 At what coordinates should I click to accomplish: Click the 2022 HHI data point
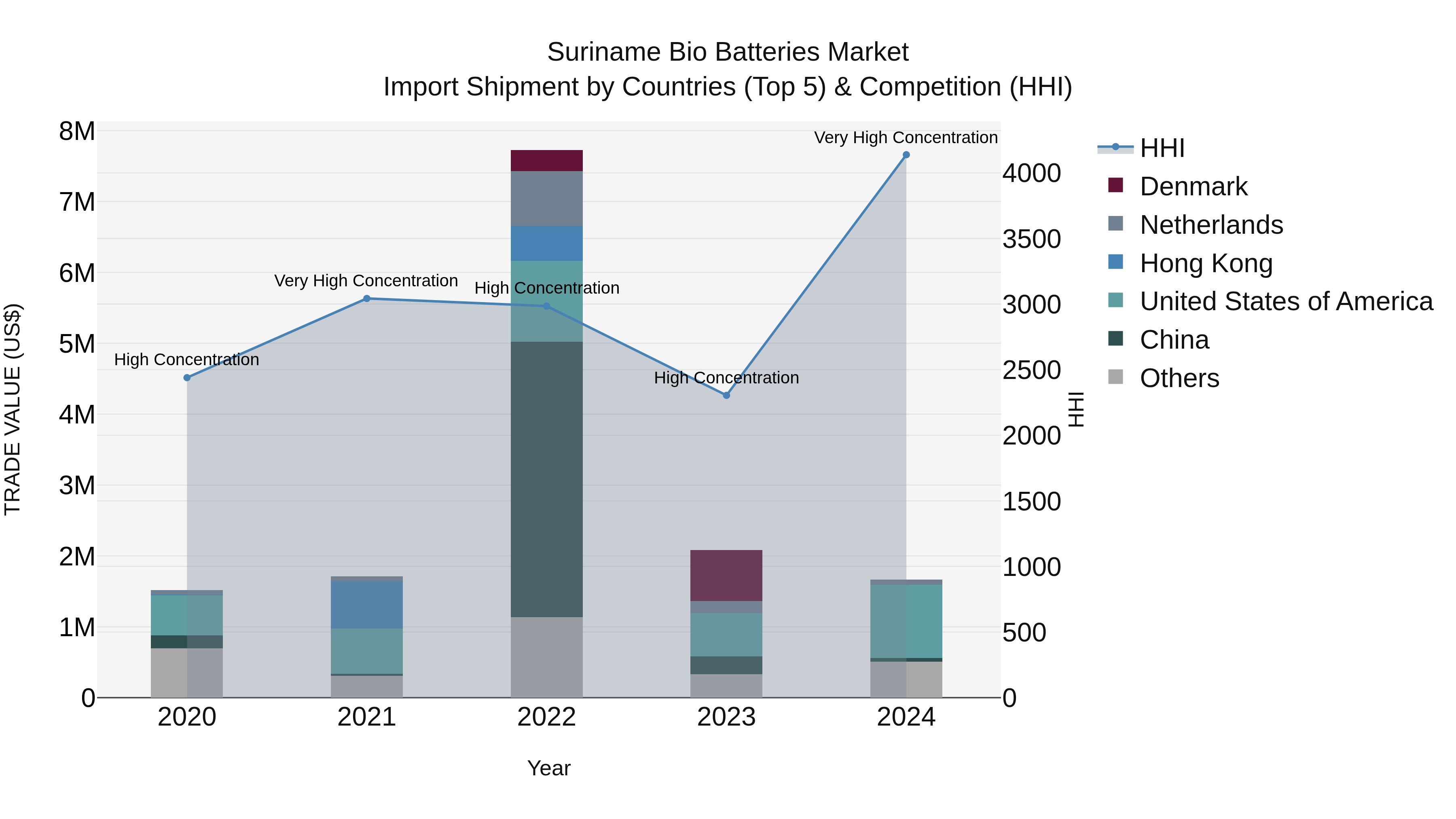[546, 306]
